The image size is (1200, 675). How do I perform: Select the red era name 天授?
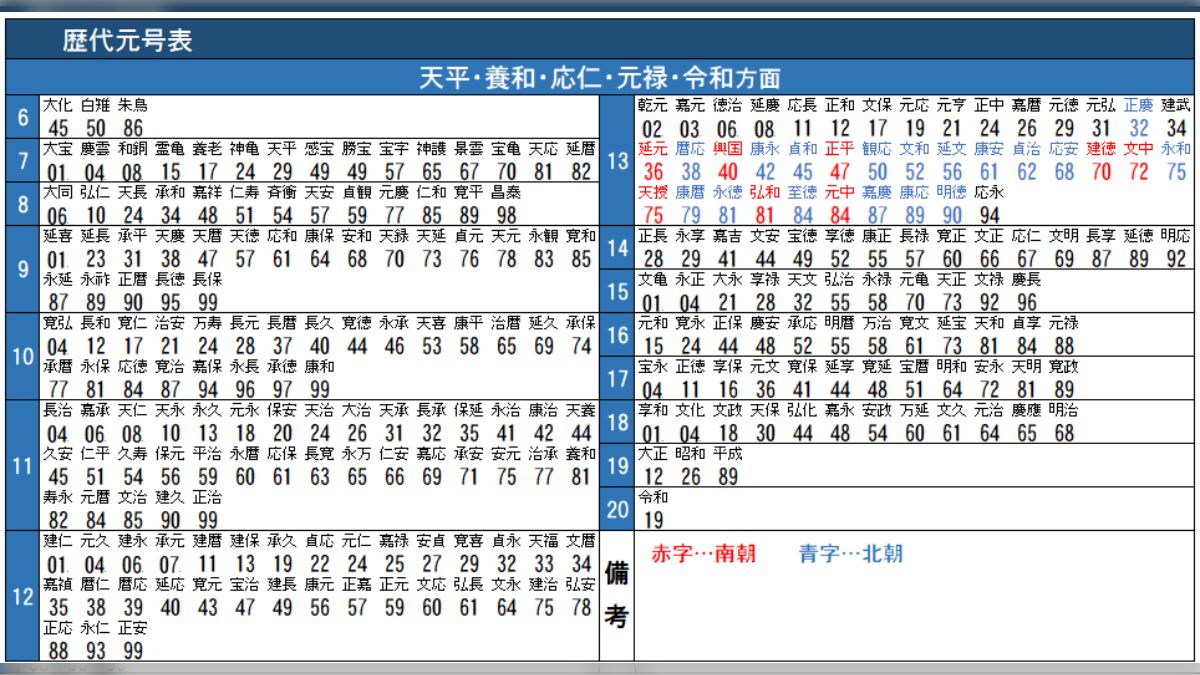(x=652, y=192)
